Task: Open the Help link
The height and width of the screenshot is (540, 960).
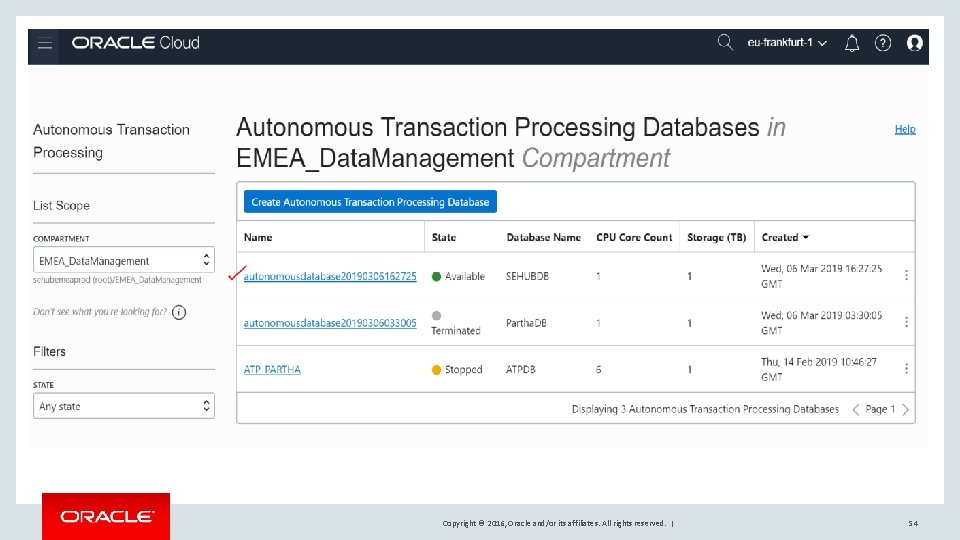Action: coord(905,129)
